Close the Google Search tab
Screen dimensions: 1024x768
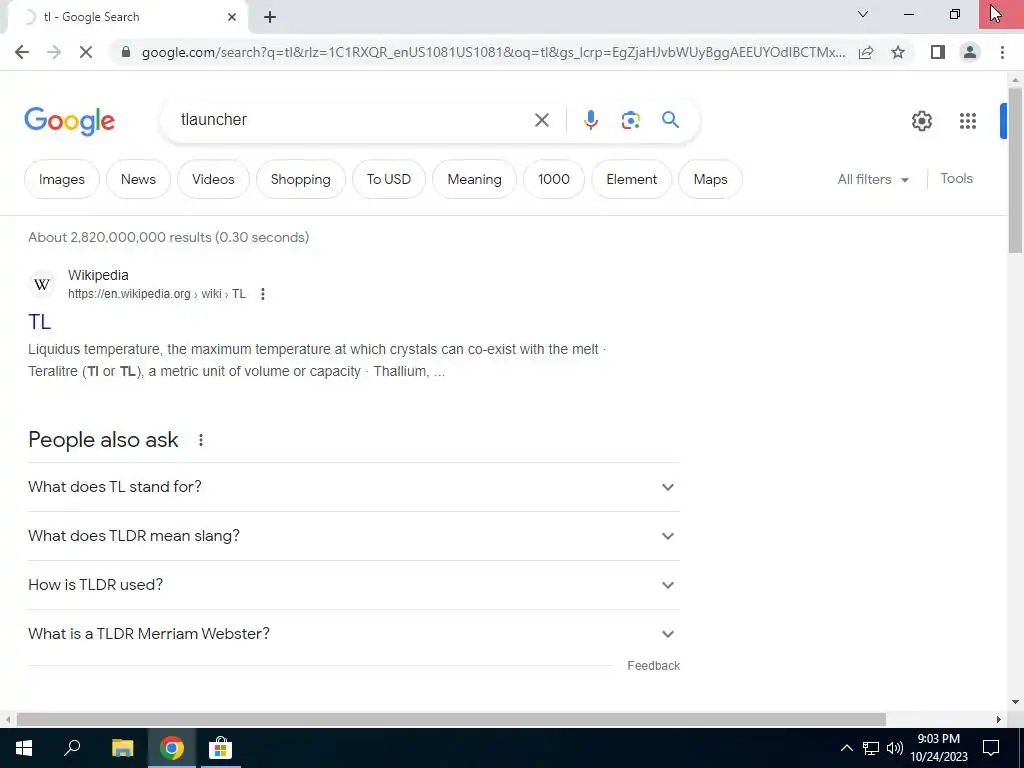click(x=232, y=17)
